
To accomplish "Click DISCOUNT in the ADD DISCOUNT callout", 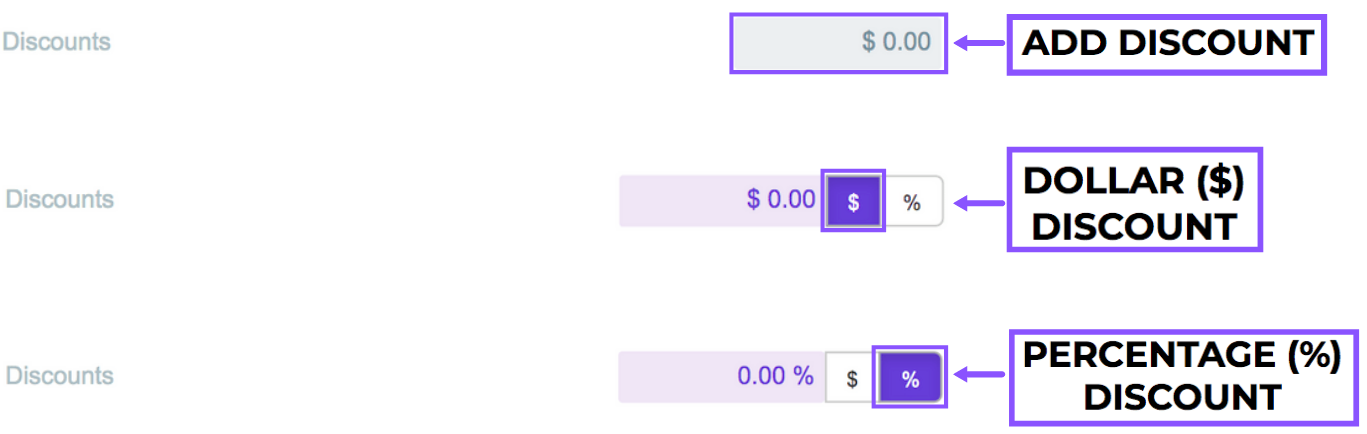I will pyautogui.click(x=1214, y=43).
